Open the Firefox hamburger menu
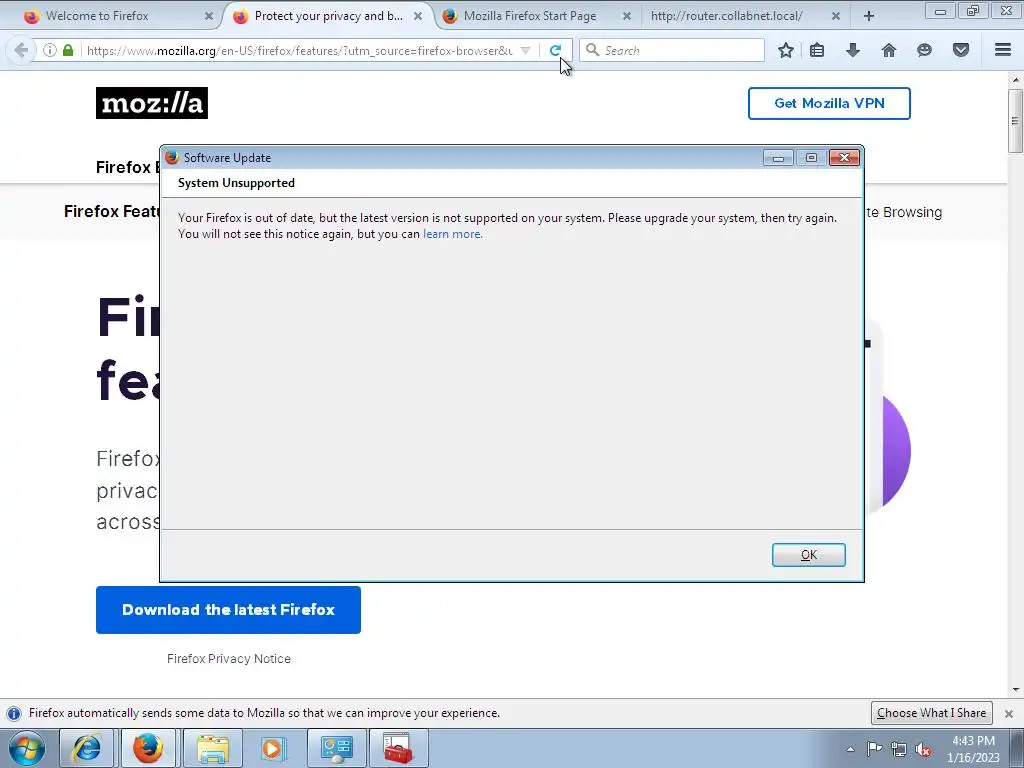The width and height of the screenshot is (1024, 768). pos(1003,50)
